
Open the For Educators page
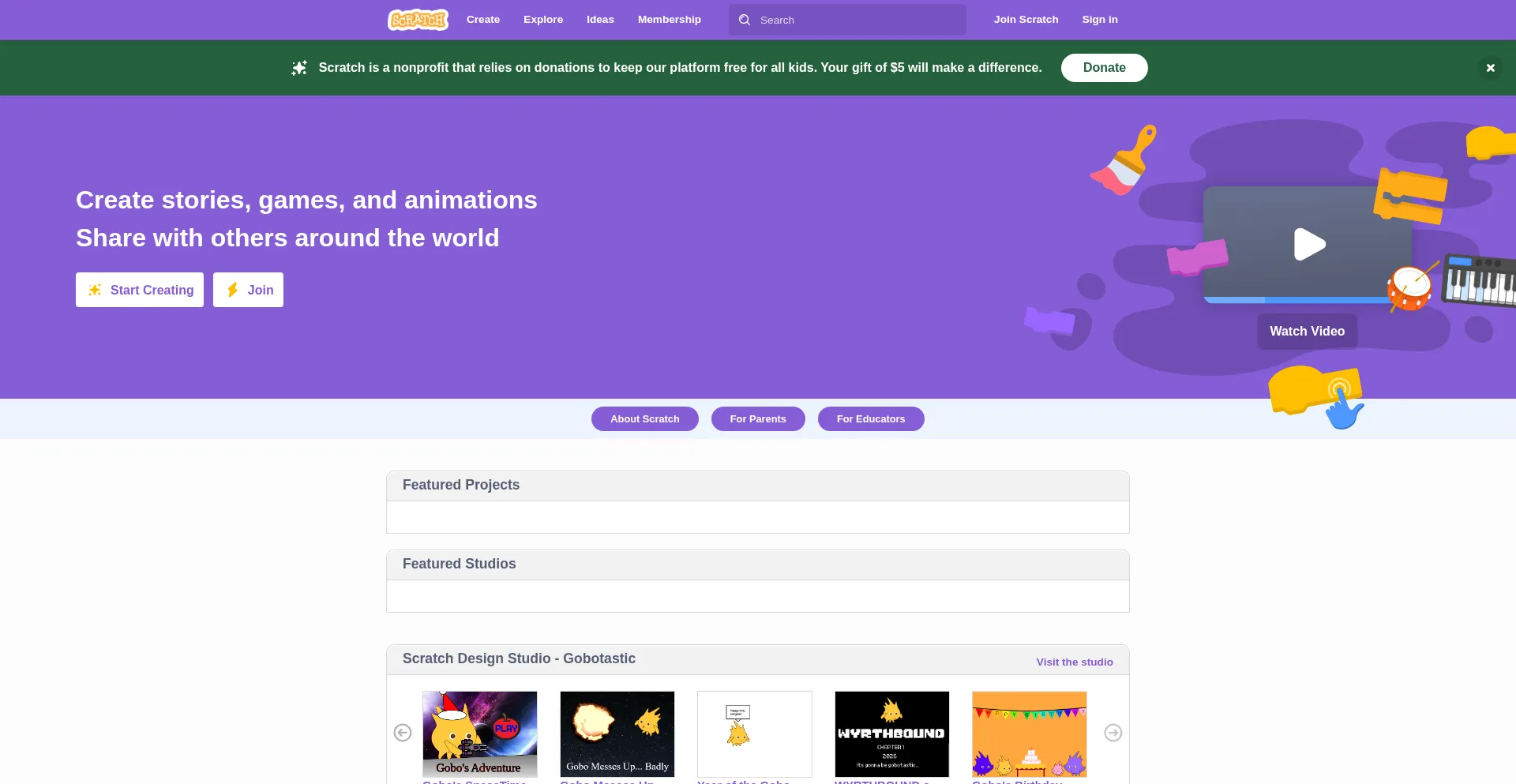point(871,418)
